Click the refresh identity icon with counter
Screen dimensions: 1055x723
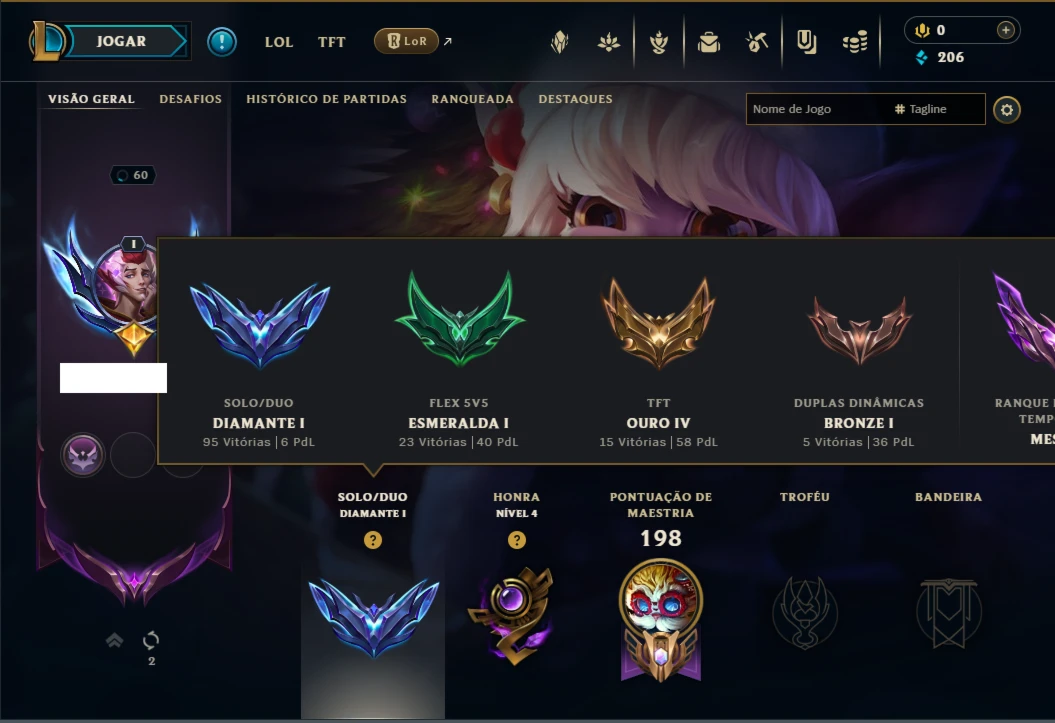[151, 647]
